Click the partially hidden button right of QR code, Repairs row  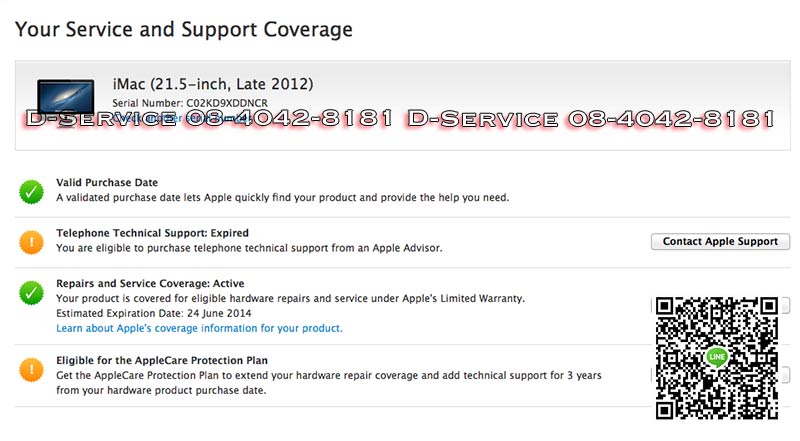coord(785,306)
